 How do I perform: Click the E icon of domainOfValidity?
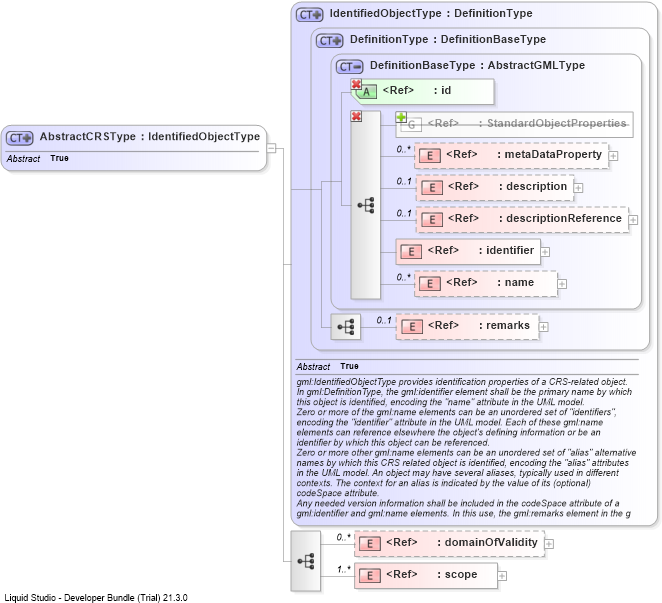pos(370,543)
